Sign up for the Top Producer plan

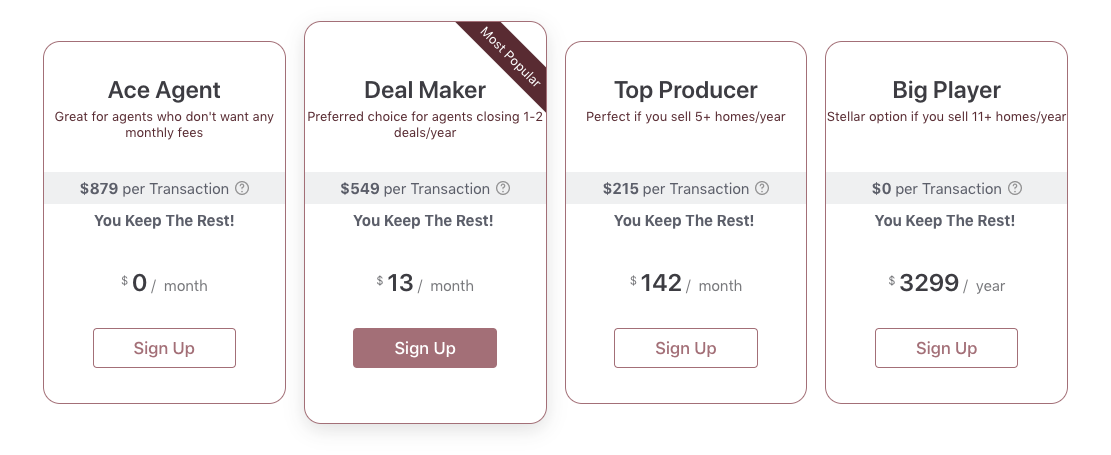686,348
